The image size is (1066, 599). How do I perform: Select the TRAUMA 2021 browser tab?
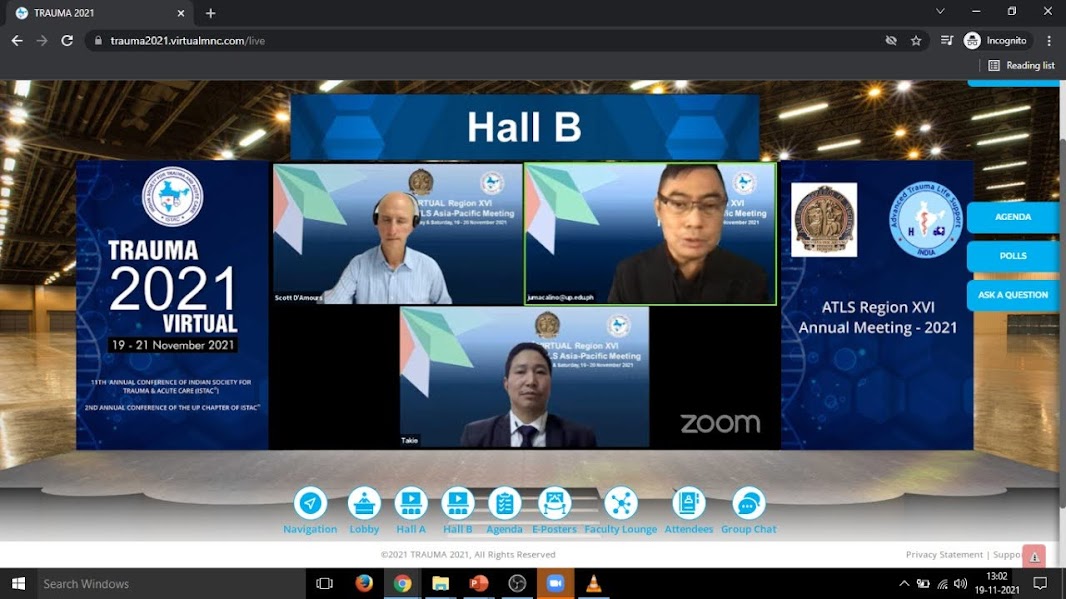point(95,13)
